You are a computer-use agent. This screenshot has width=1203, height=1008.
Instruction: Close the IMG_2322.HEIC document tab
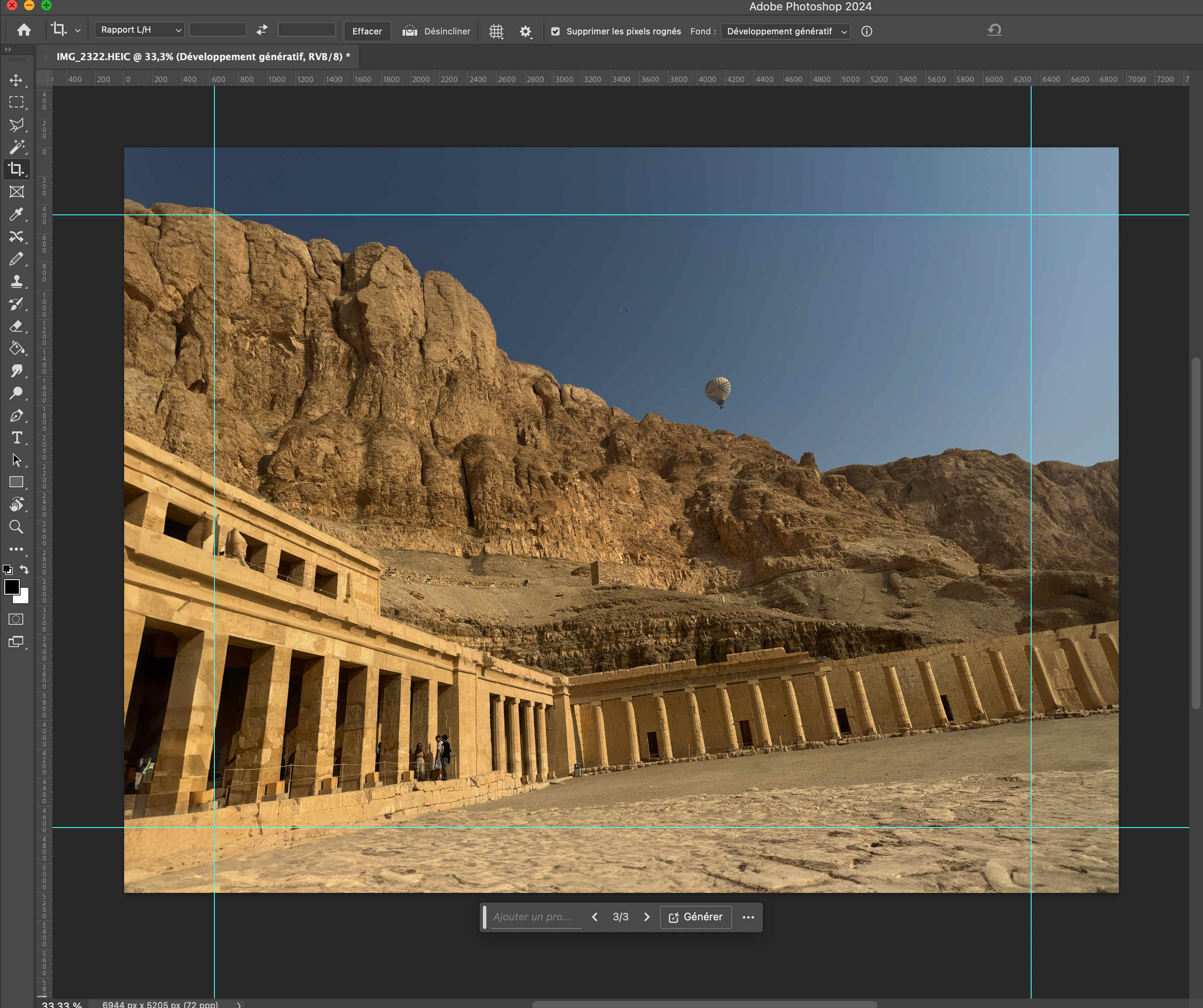click(x=45, y=57)
